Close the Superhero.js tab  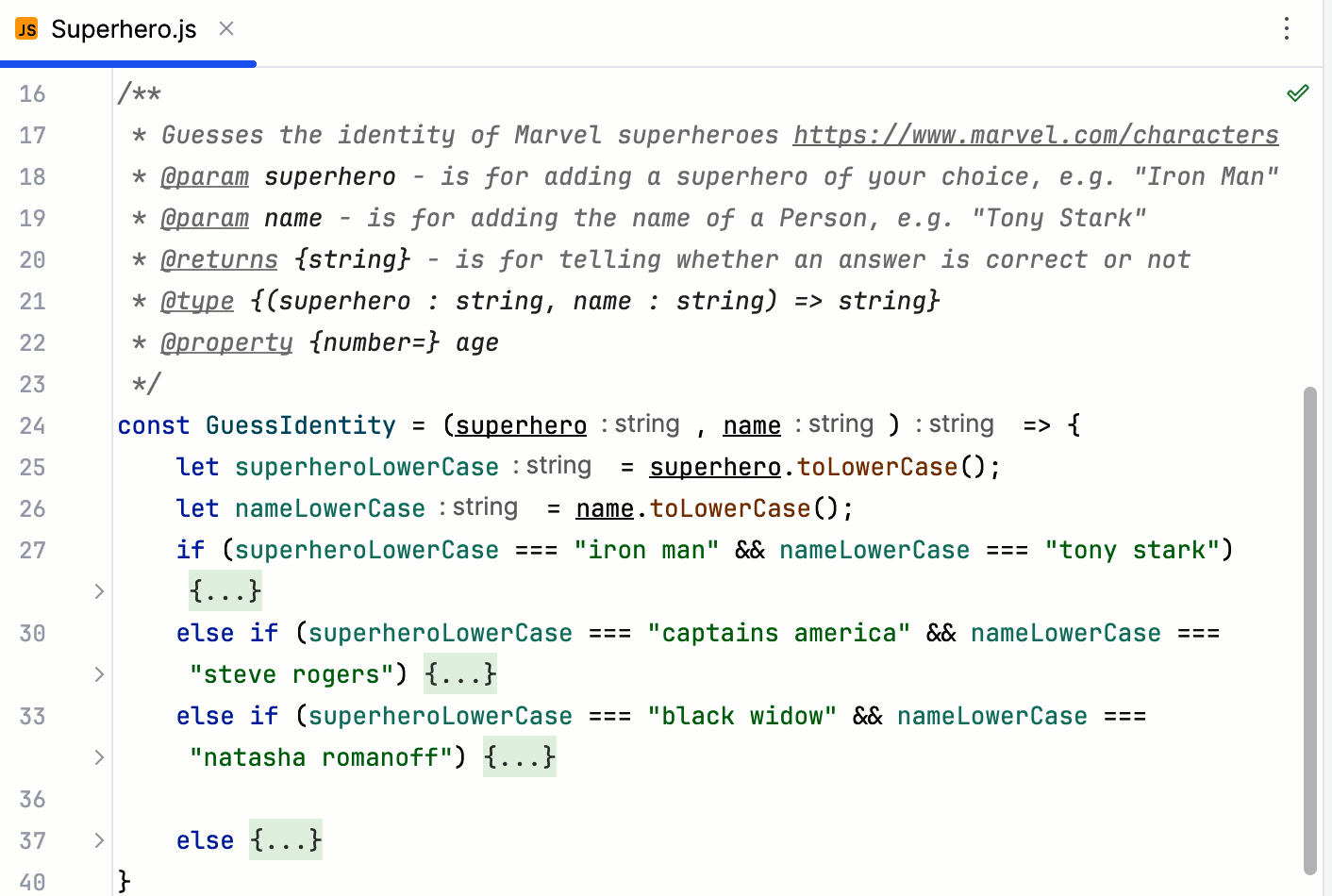pos(225,29)
